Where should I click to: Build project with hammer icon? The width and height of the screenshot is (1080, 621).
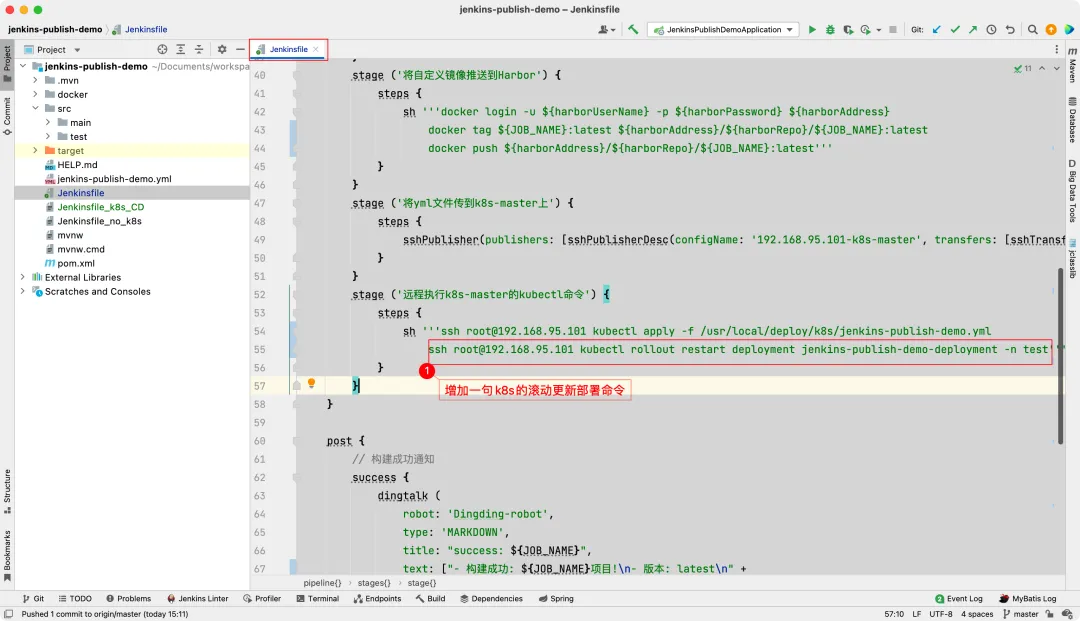point(633,30)
